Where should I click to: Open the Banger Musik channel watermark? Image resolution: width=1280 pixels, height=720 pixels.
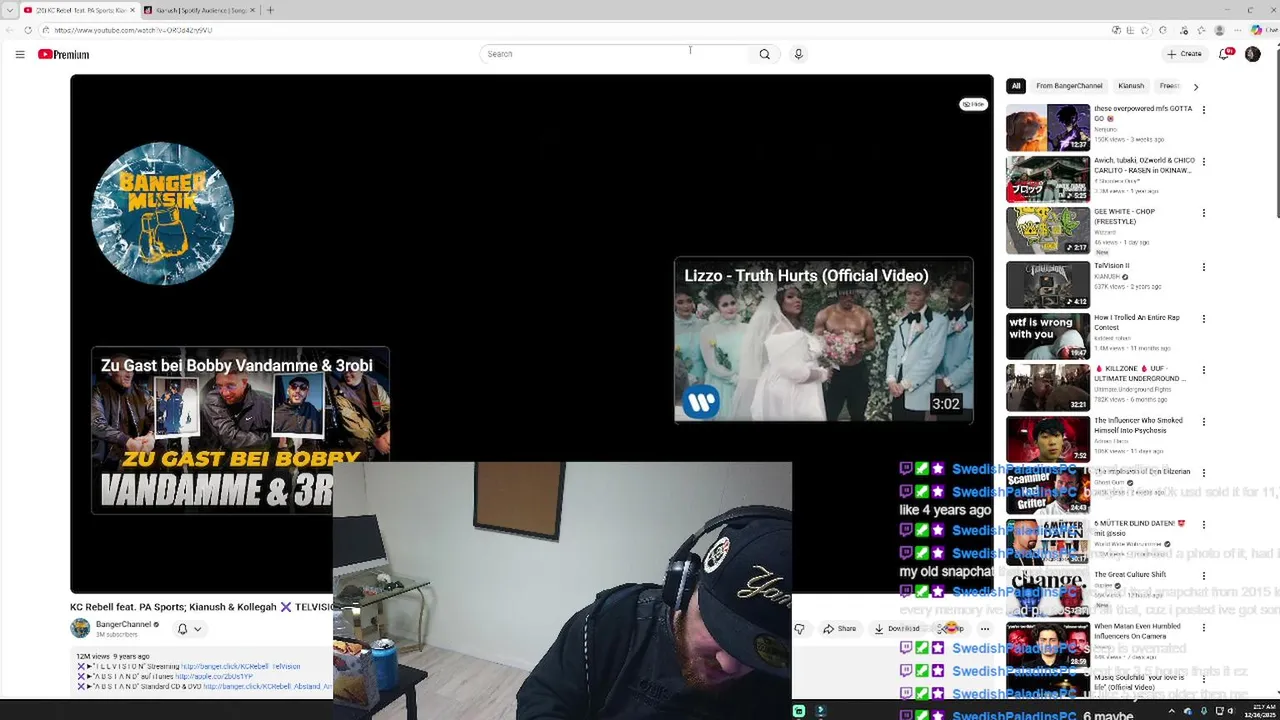[162, 213]
